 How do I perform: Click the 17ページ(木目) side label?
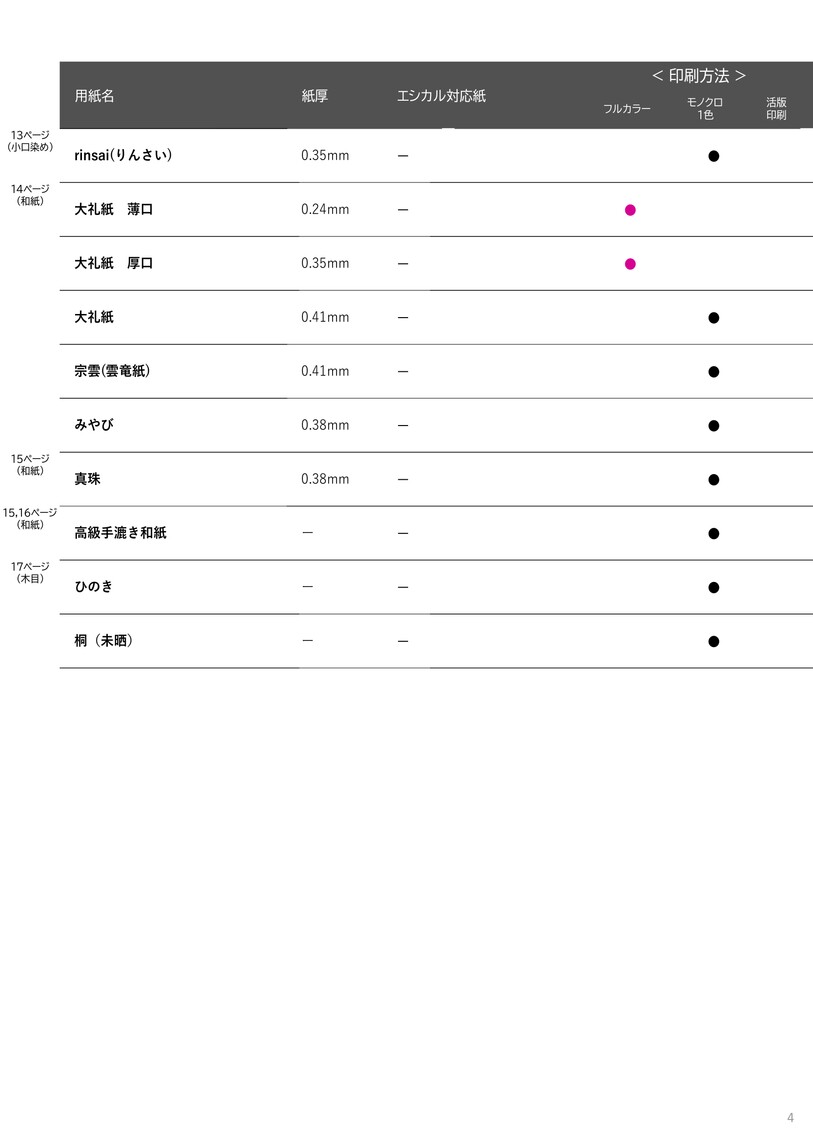(30, 572)
